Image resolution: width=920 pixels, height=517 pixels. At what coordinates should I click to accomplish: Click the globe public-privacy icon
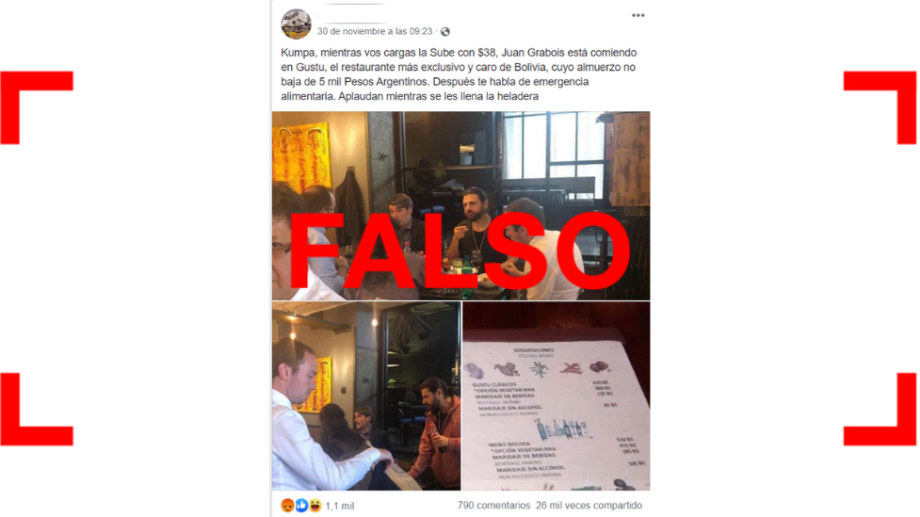(445, 32)
